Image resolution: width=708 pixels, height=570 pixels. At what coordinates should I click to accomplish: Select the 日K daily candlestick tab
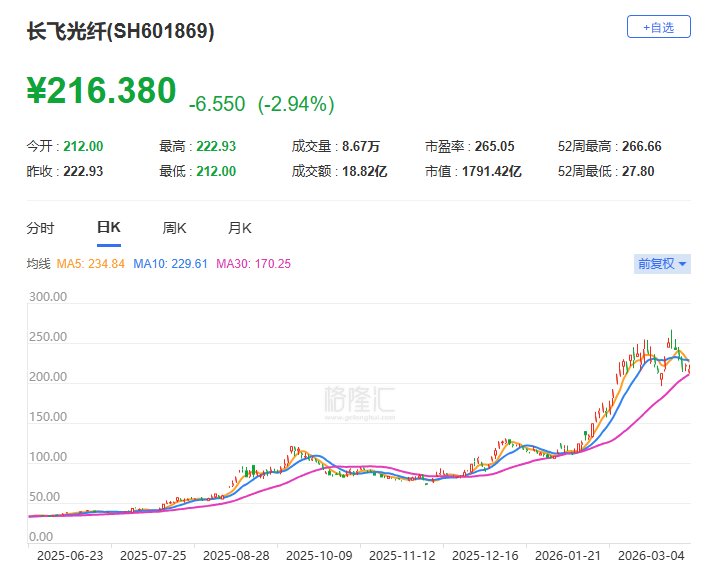tap(109, 227)
